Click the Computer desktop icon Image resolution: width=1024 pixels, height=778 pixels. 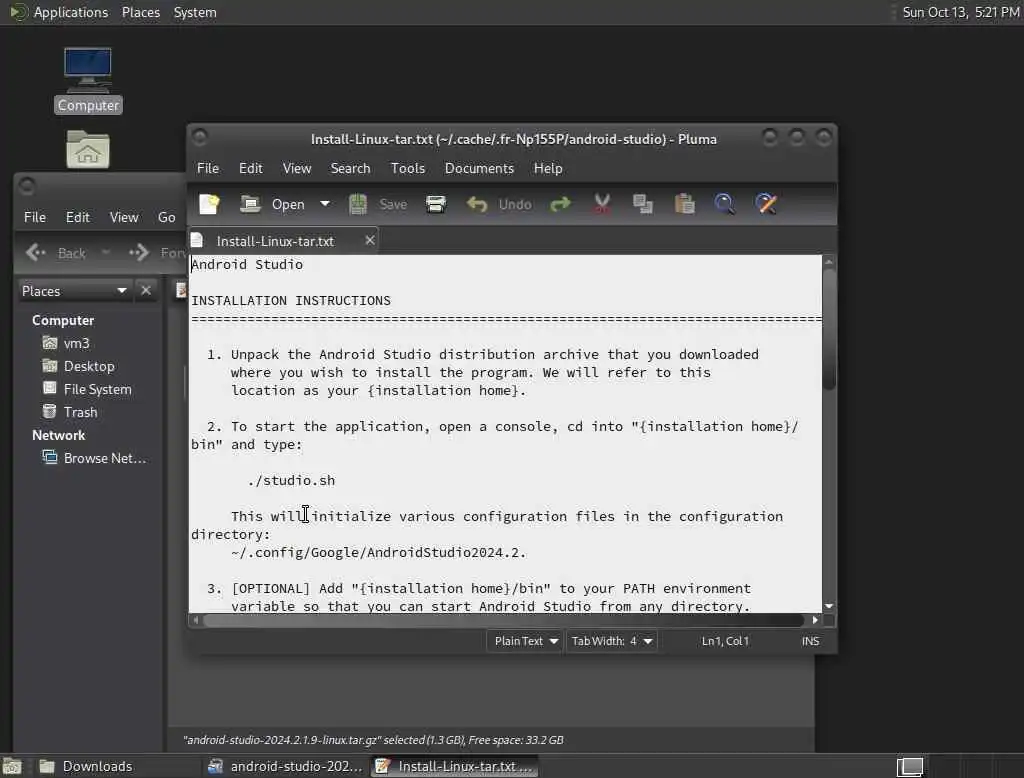pyautogui.click(x=88, y=80)
